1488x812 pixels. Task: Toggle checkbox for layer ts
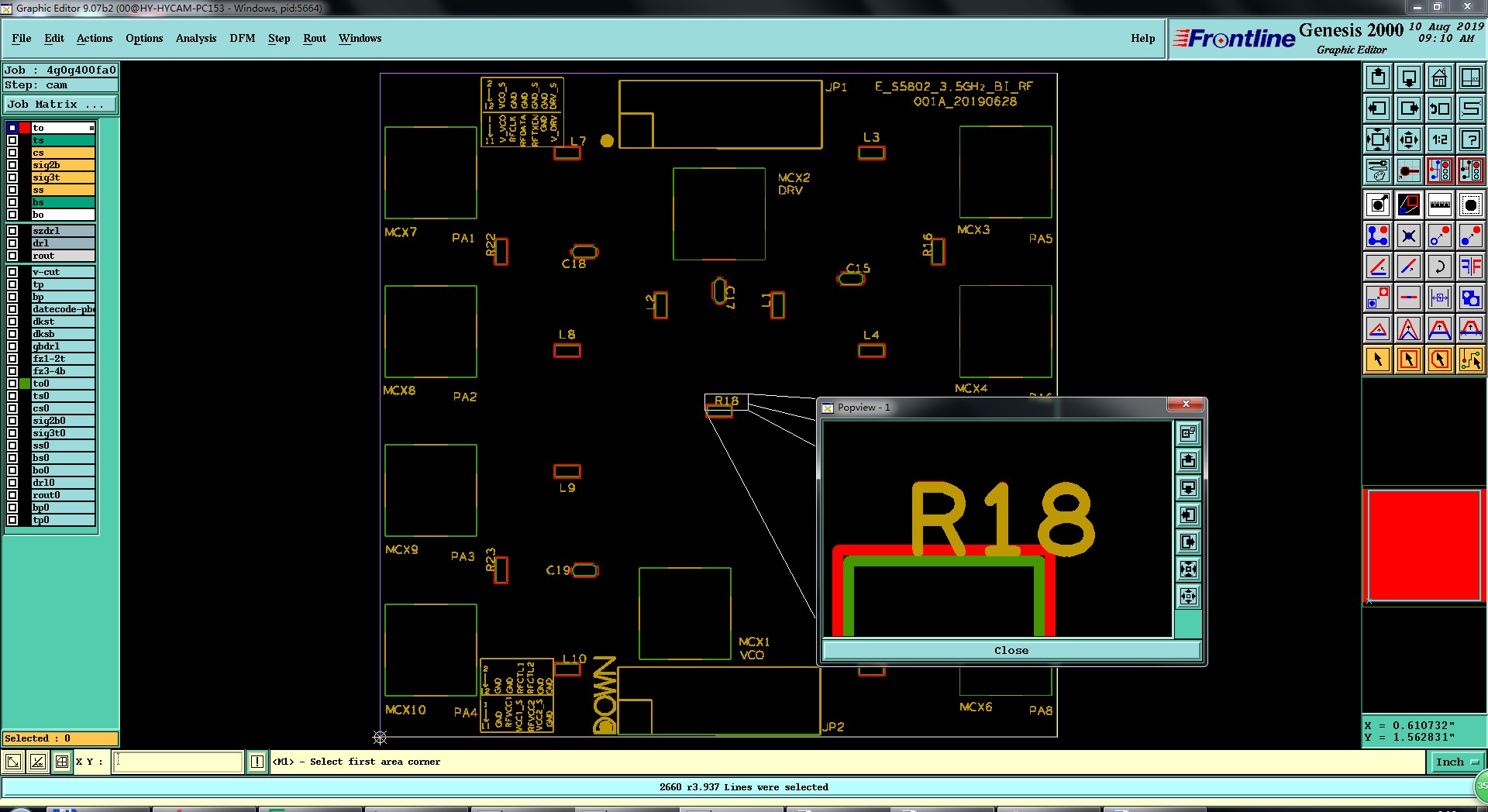[12, 140]
